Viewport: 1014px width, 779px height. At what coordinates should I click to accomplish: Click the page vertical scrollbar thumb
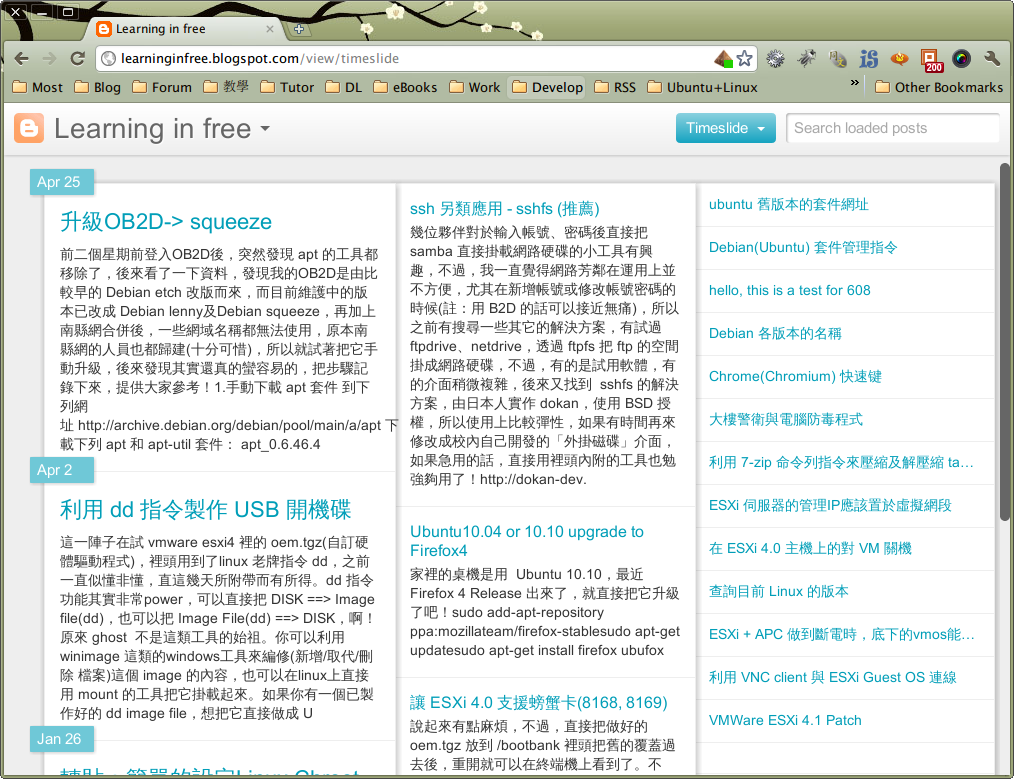1005,341
